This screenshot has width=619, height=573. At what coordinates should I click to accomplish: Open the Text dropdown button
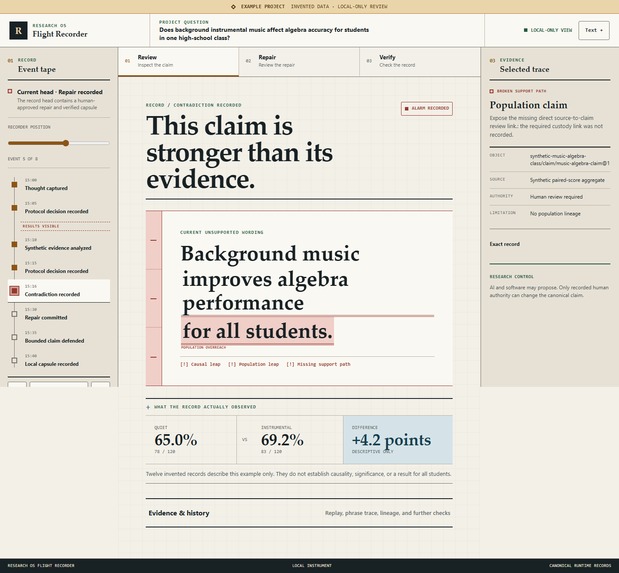pyautogui.click(x=594, y=30)
